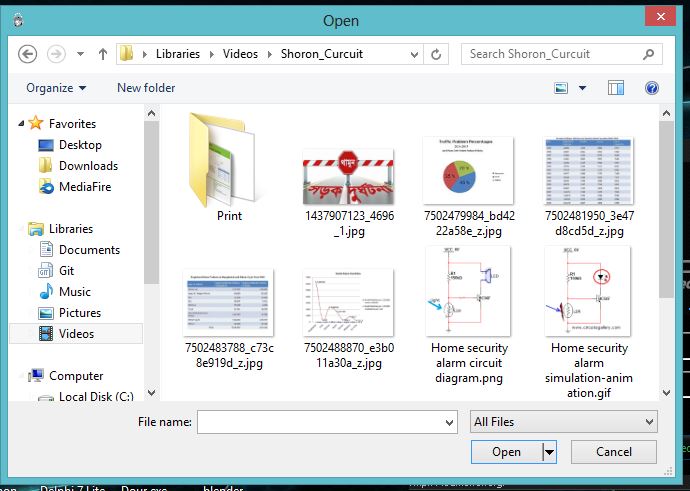690x491 pixels.
Task: Click the dialog's title bar icon
Action: click(18, 21)
